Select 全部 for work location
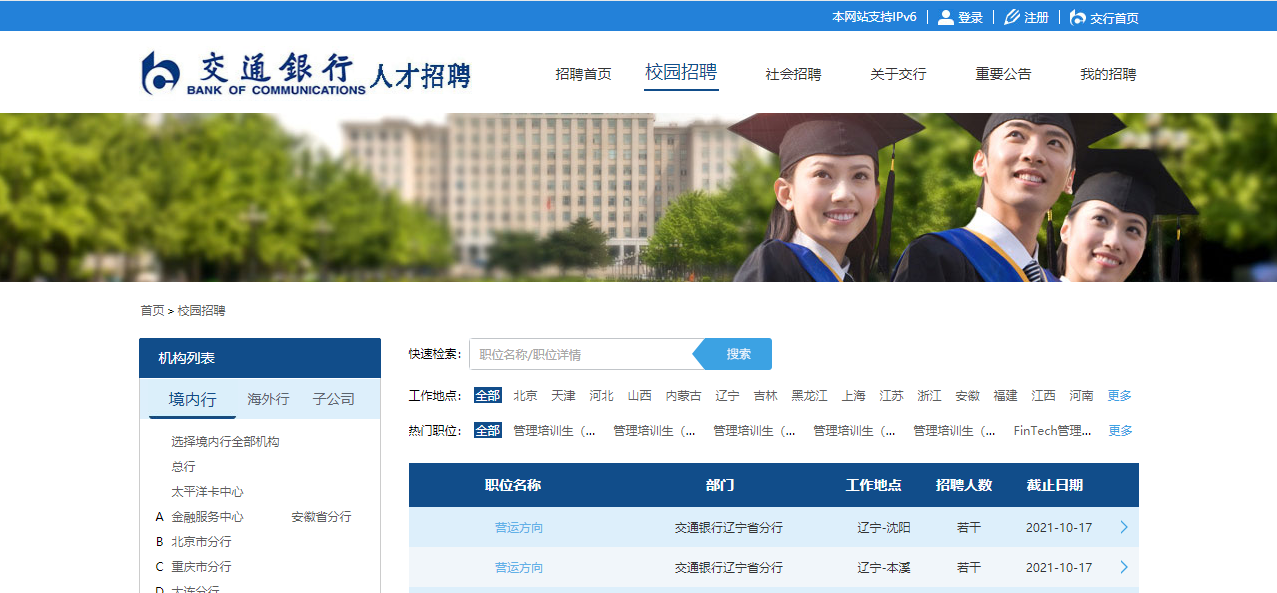1277x593 pixels. coord(488,396)
